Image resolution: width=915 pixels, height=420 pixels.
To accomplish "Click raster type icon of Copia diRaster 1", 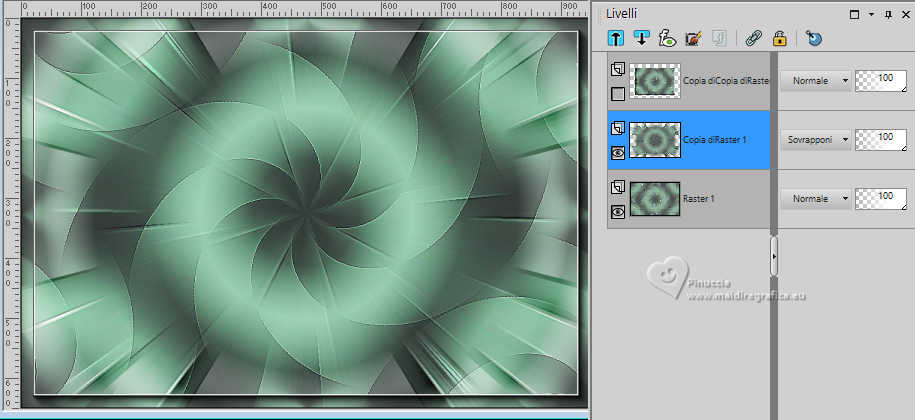I will pyautogui.click(x=618, y=128).
